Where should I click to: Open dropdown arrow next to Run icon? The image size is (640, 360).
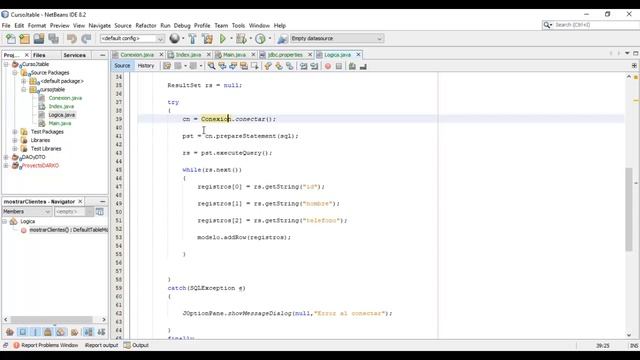[231, 39]
